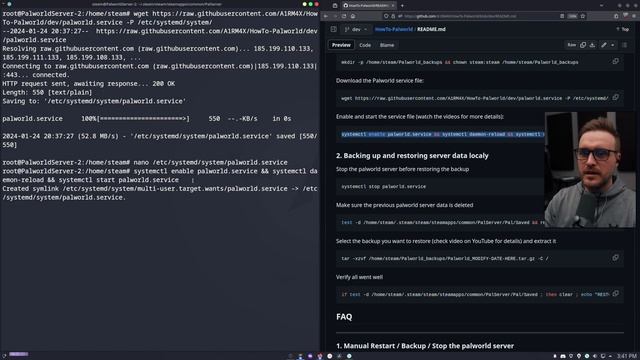This screenshot has width=640, height=360.
Task: Click the webcam overlay of the presenter
Action: (590, 169)
